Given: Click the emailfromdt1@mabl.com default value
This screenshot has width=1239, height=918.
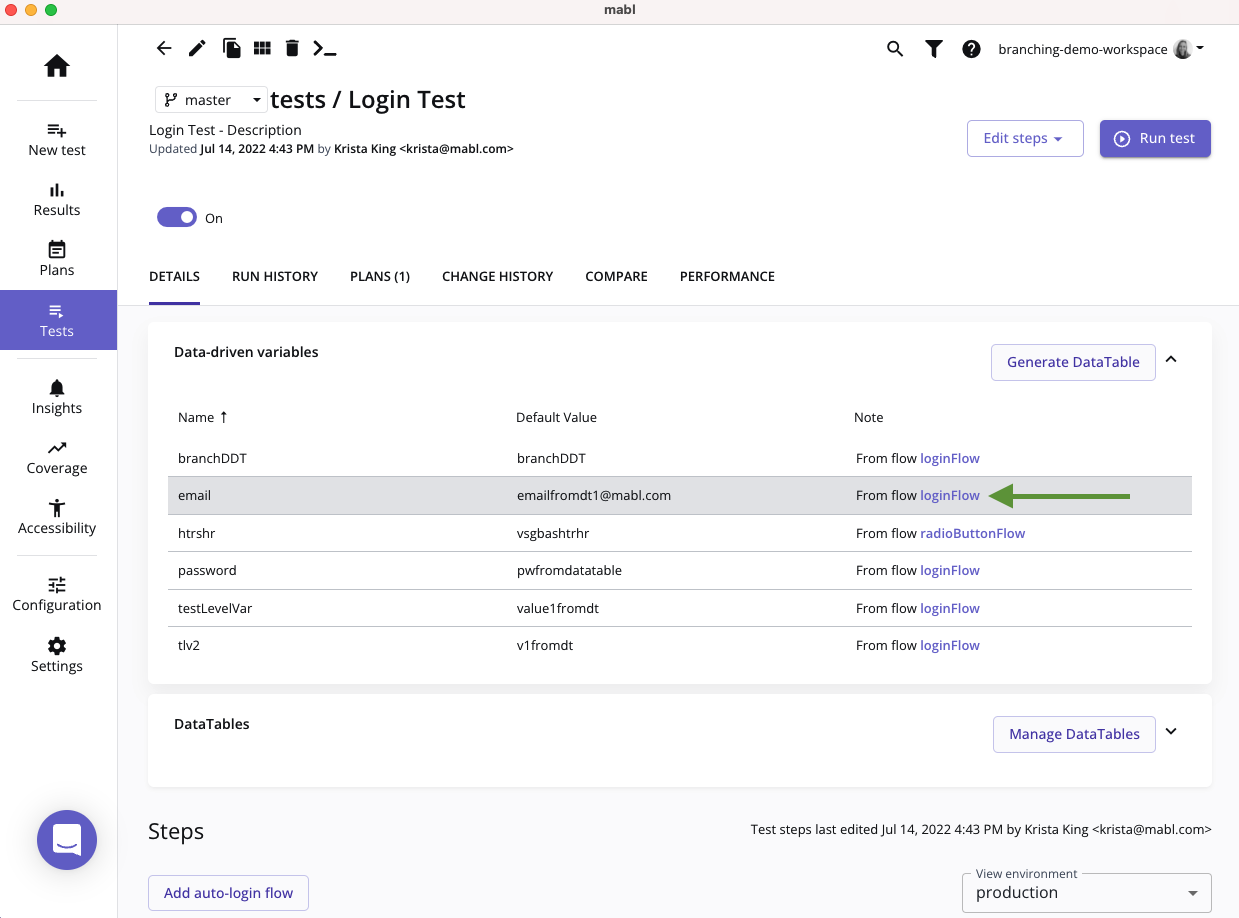Looking at the screenshot, I should click(594, 495).
